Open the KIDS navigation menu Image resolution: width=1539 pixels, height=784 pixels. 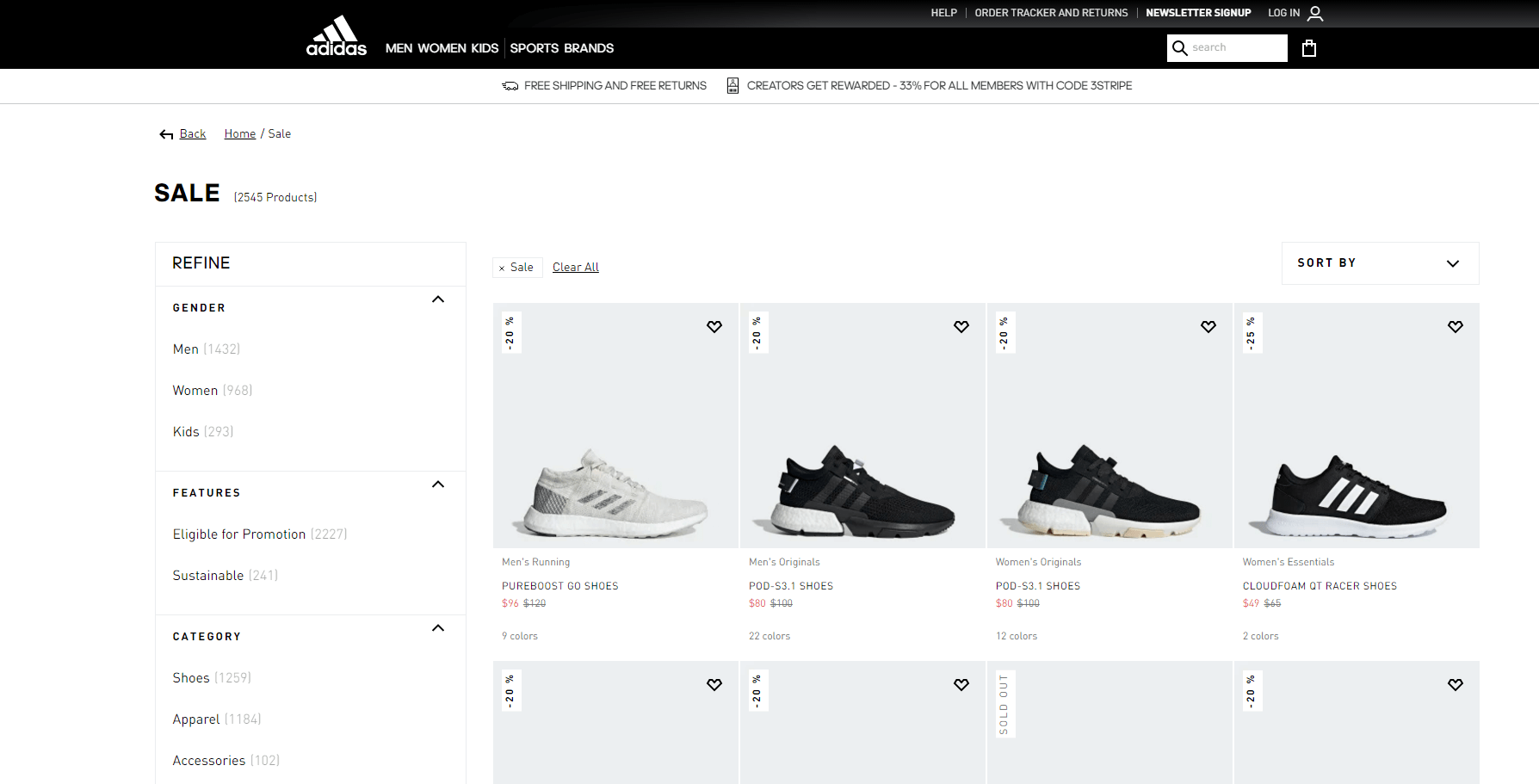pyautogui.click(x=485, y=48)
